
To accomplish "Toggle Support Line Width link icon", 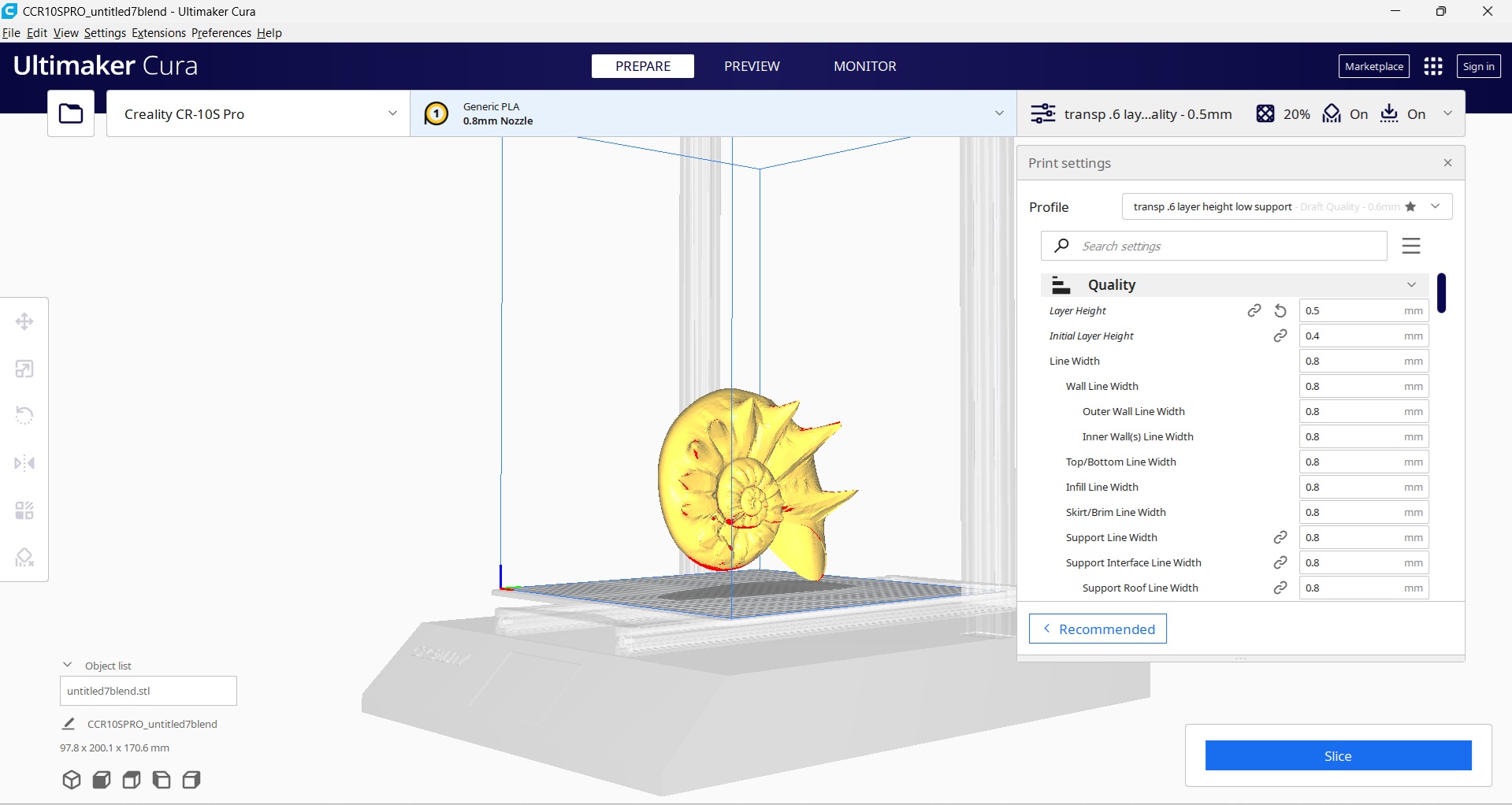I will (1280, 538).
